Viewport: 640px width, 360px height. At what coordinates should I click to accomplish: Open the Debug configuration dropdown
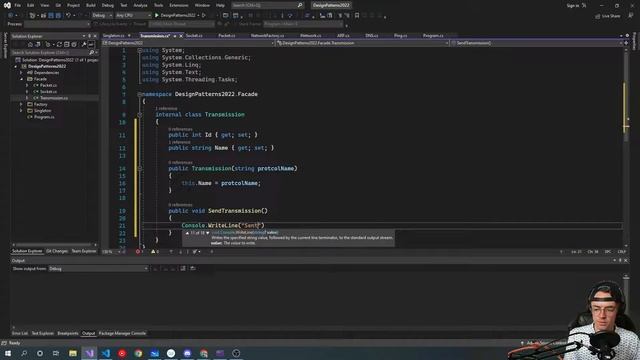click(102, 16)
